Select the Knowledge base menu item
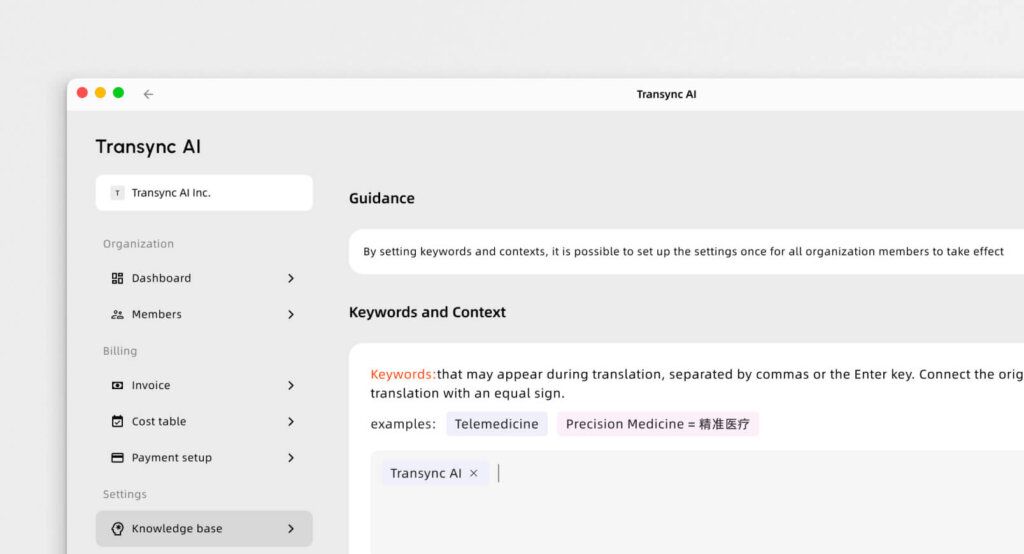The image size is (1024, 554). pos(177,529)
